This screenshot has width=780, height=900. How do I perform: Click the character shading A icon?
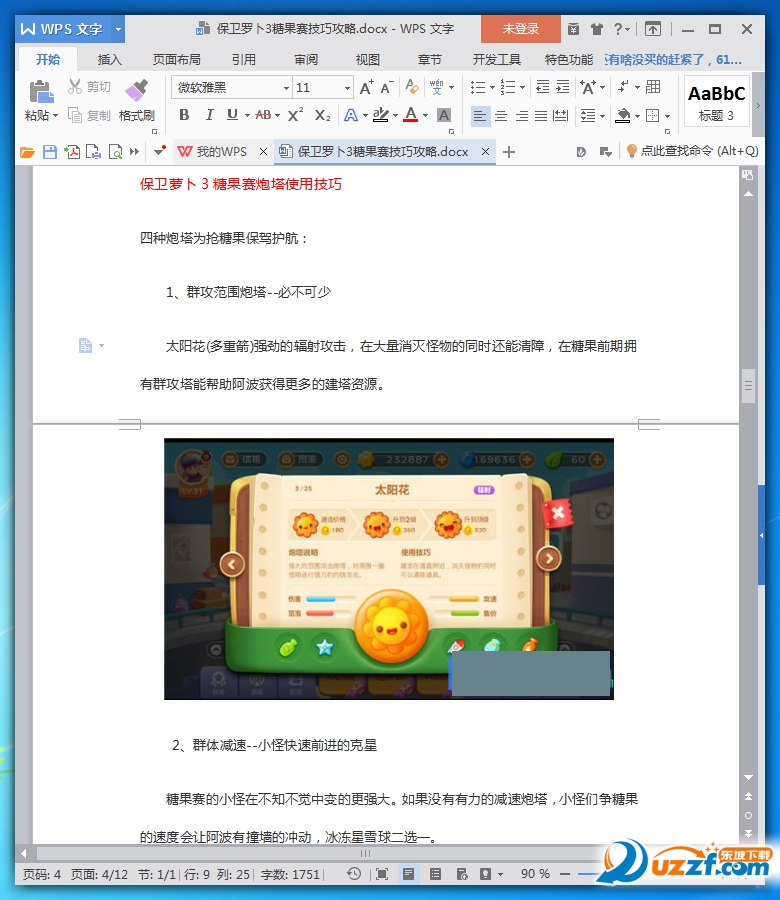(444, 115)
